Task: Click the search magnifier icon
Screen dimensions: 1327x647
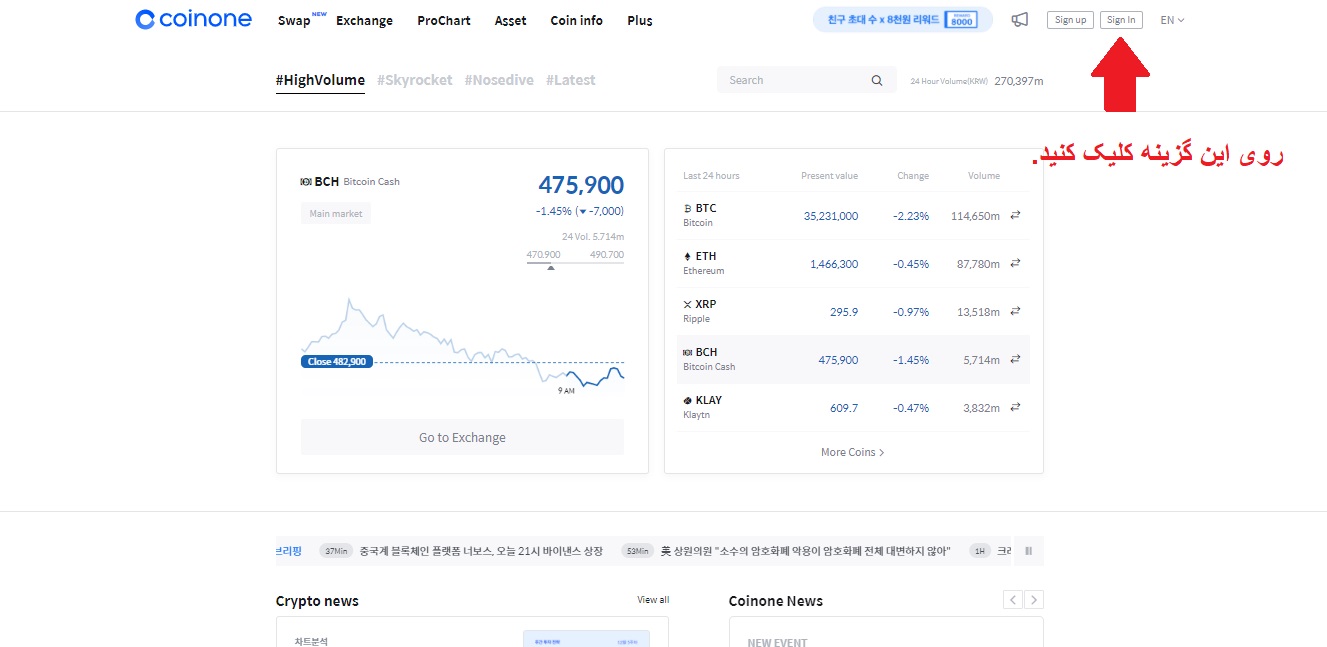Action: point(877,80)
